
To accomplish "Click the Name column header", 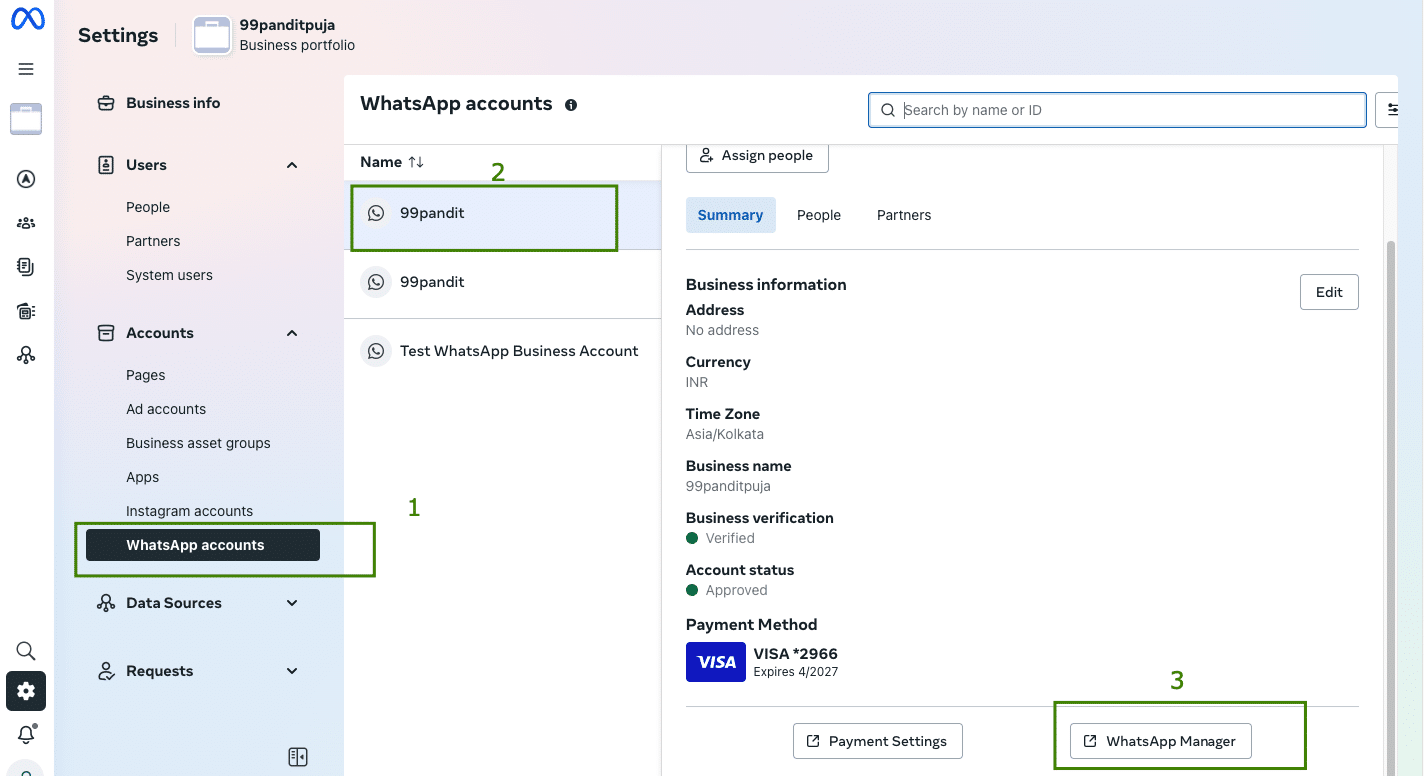I will (x=381, y=162).
